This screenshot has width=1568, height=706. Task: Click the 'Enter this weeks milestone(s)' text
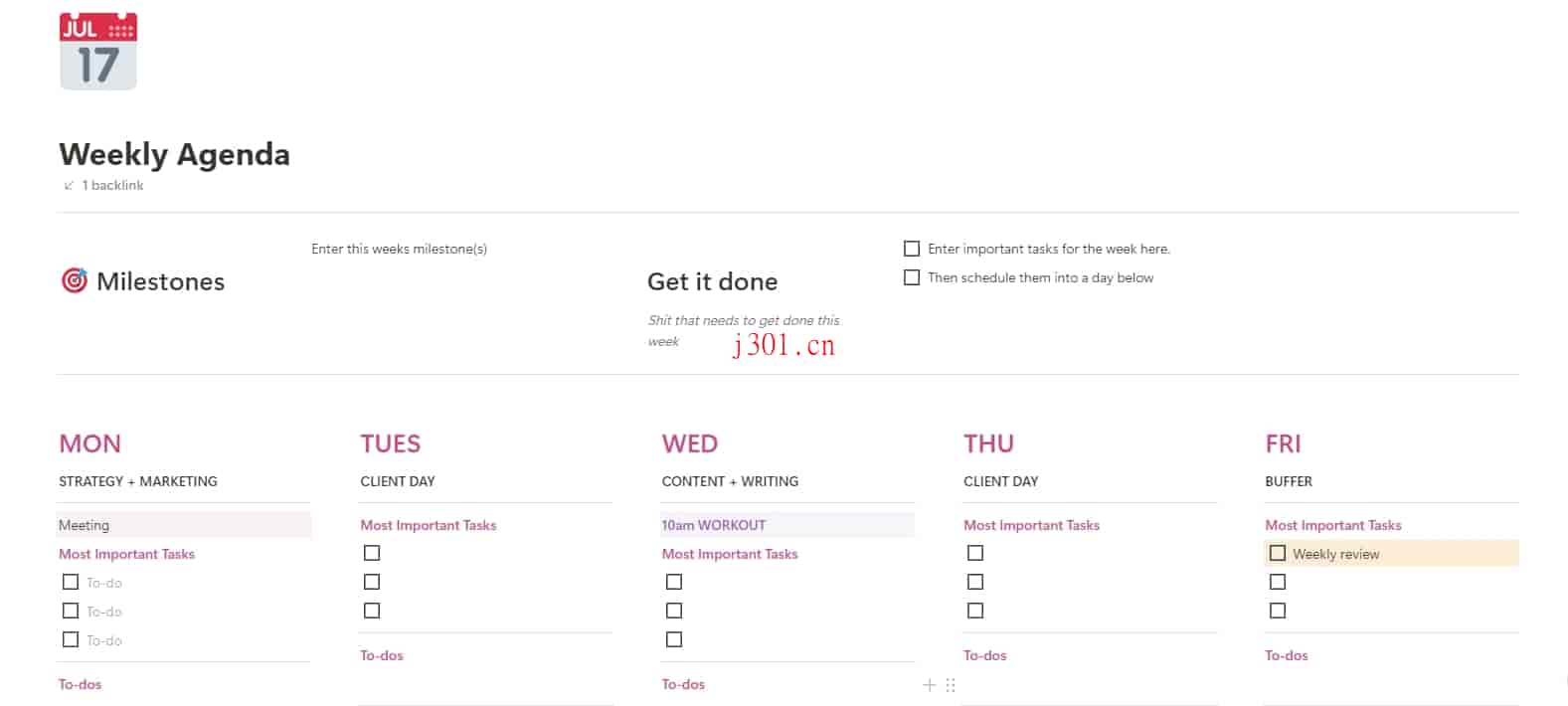point(399,249)
